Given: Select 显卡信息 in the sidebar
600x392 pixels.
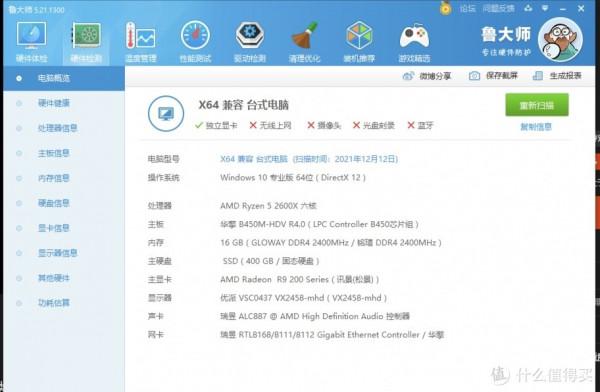Looking at the screenshot, I should 64,228.
